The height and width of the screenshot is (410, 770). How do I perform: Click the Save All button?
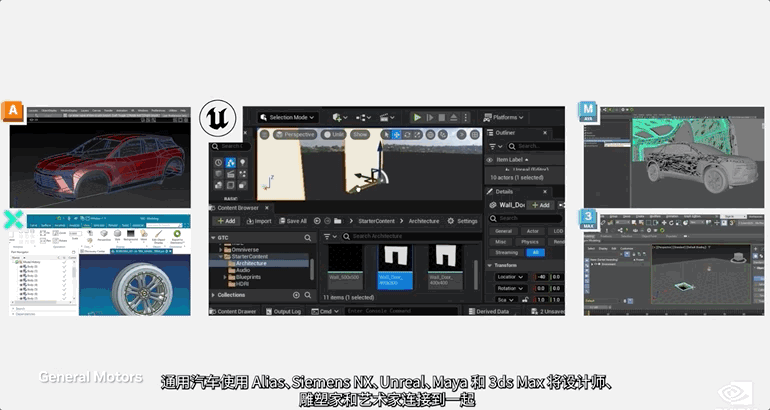click(x=293, y=221)
